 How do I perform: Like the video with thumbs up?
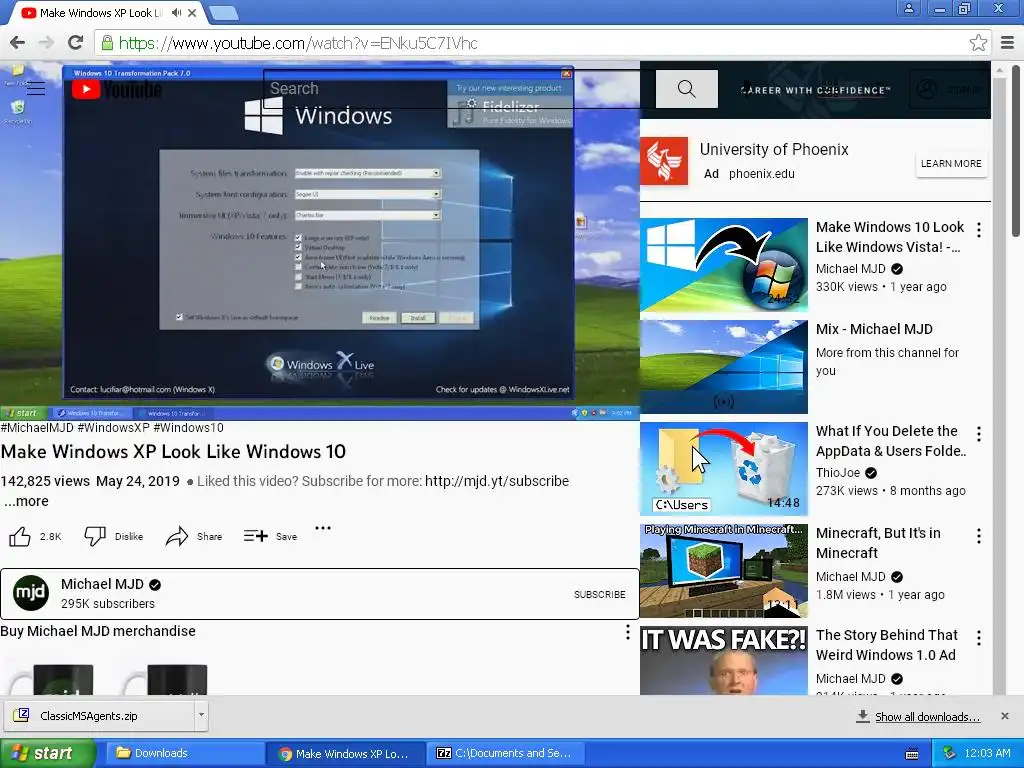(20, 536)
